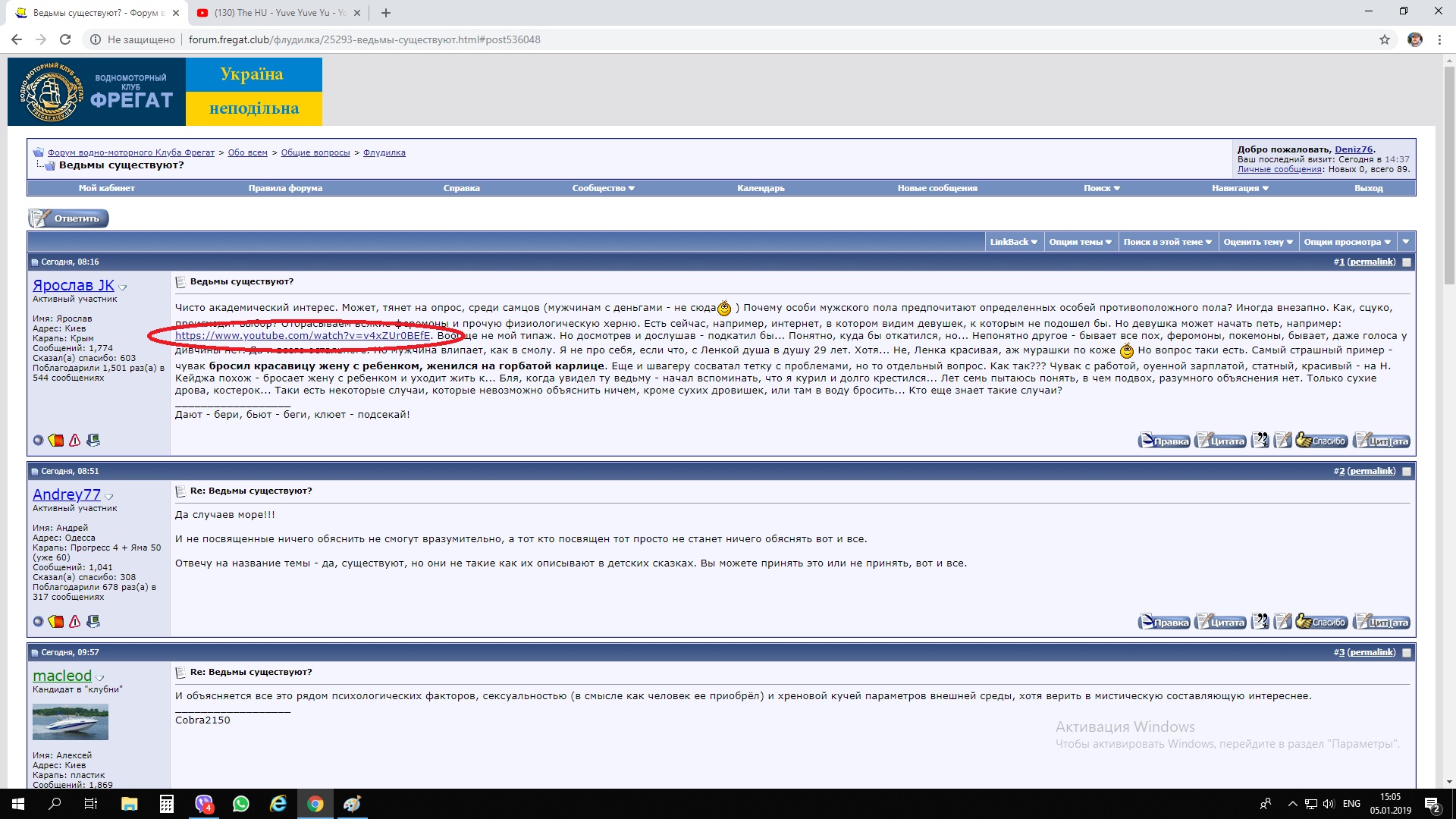Click the computer IP icon under Ярослав JK
This screenshot has height=819, width=1456.
tap(93, 440)
